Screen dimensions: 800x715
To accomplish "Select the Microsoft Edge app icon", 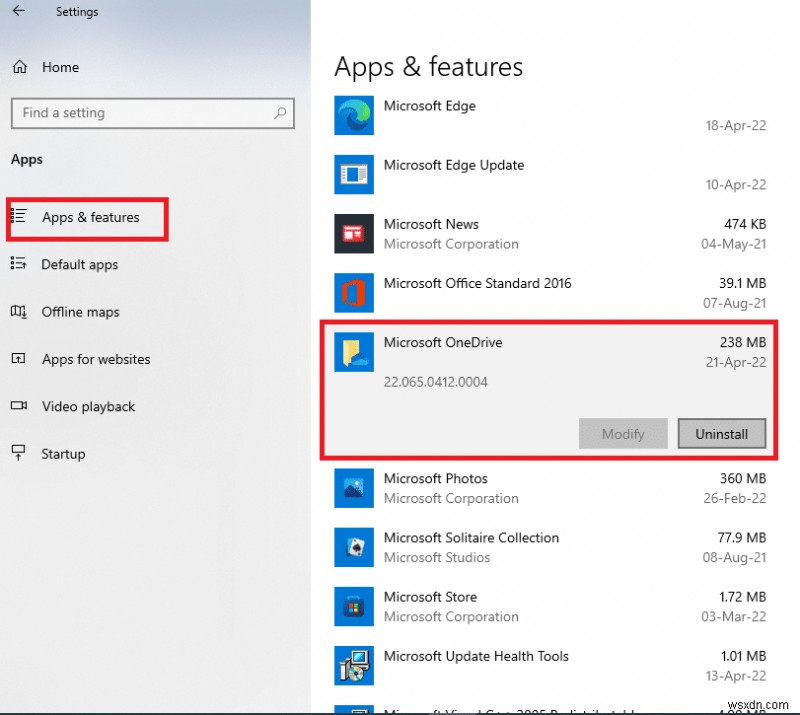I will pos(353,115).
